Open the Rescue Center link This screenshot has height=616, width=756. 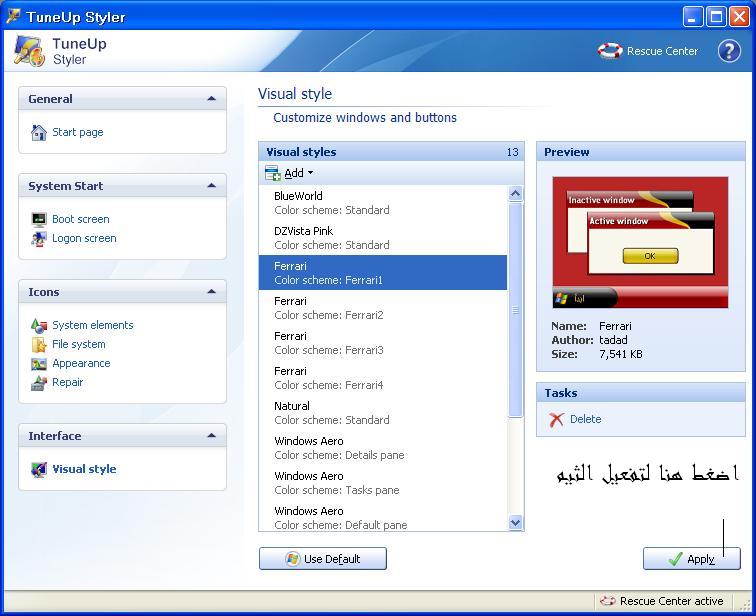tap(662, 51)
